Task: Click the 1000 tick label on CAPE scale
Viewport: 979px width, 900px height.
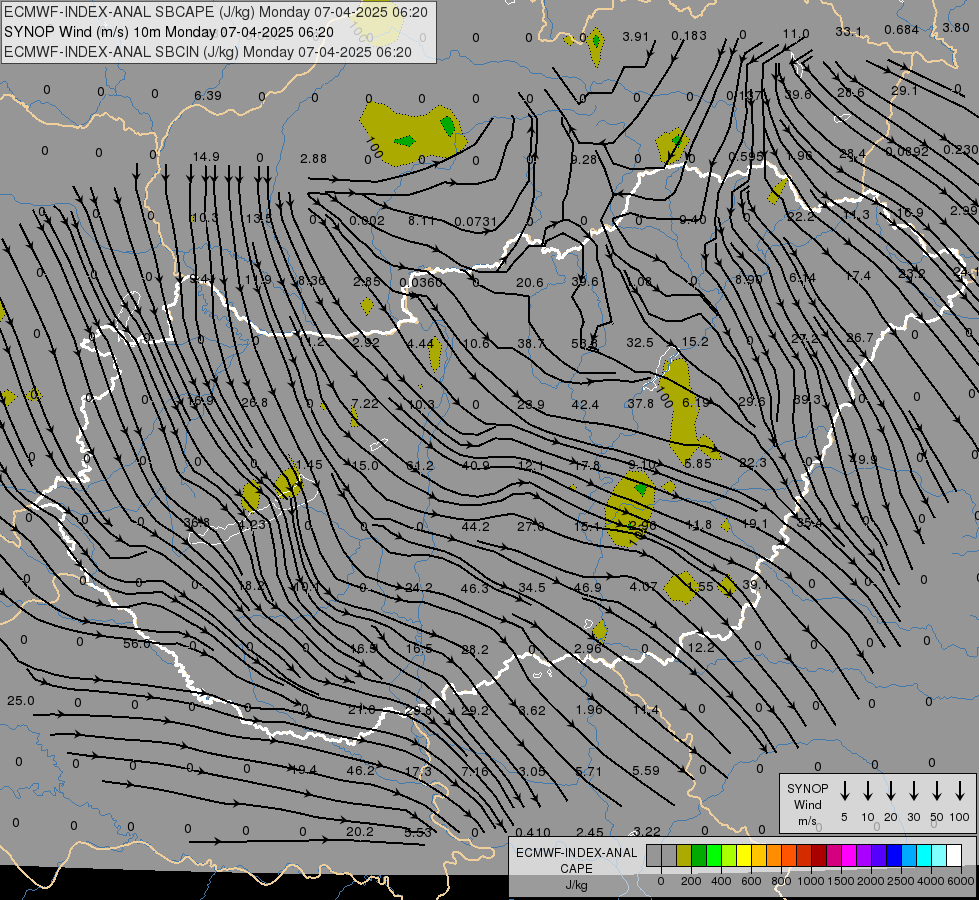Action: click(x=810, y=881)
